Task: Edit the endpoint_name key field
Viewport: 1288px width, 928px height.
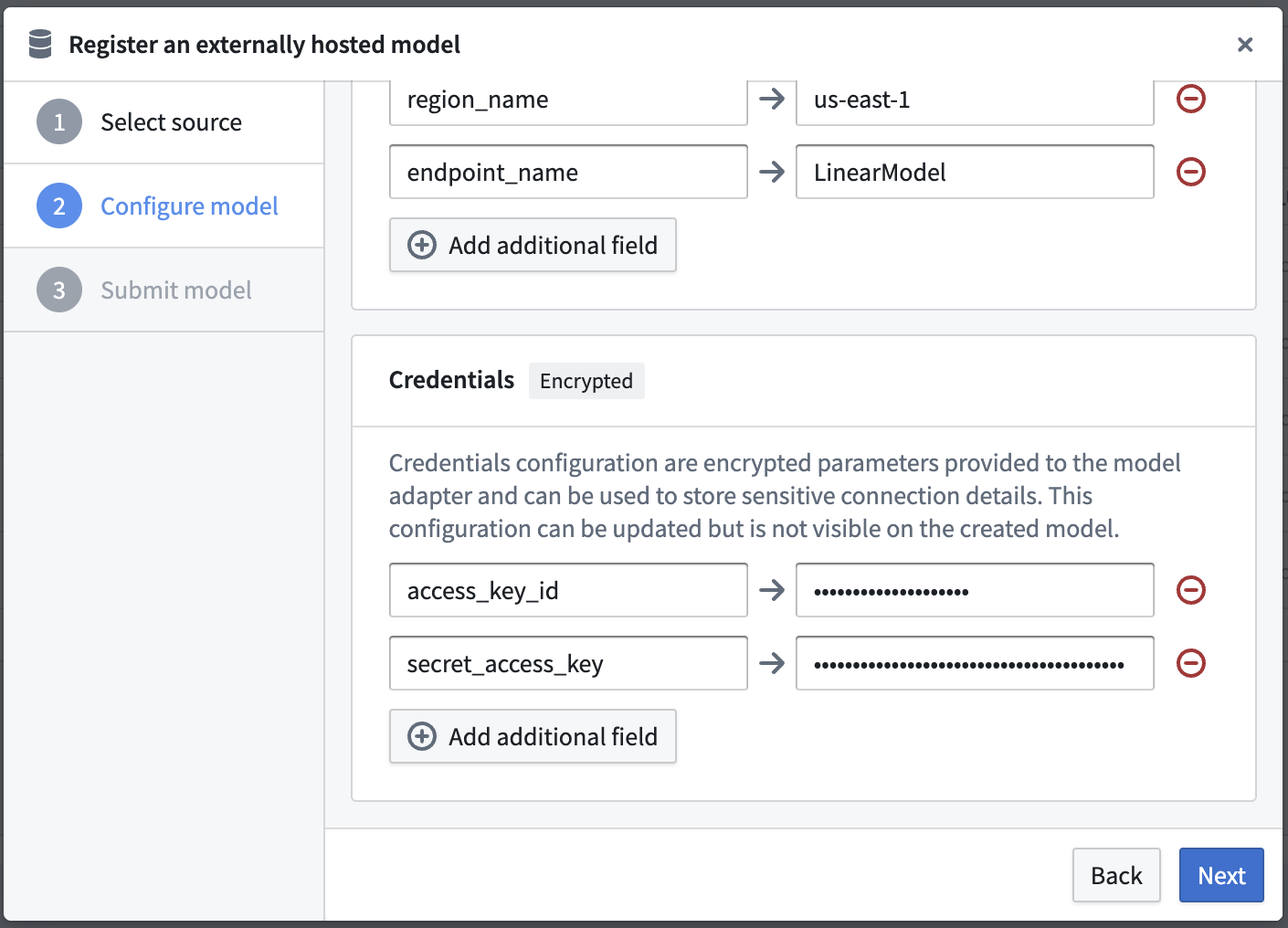Action: click(568, 172)
